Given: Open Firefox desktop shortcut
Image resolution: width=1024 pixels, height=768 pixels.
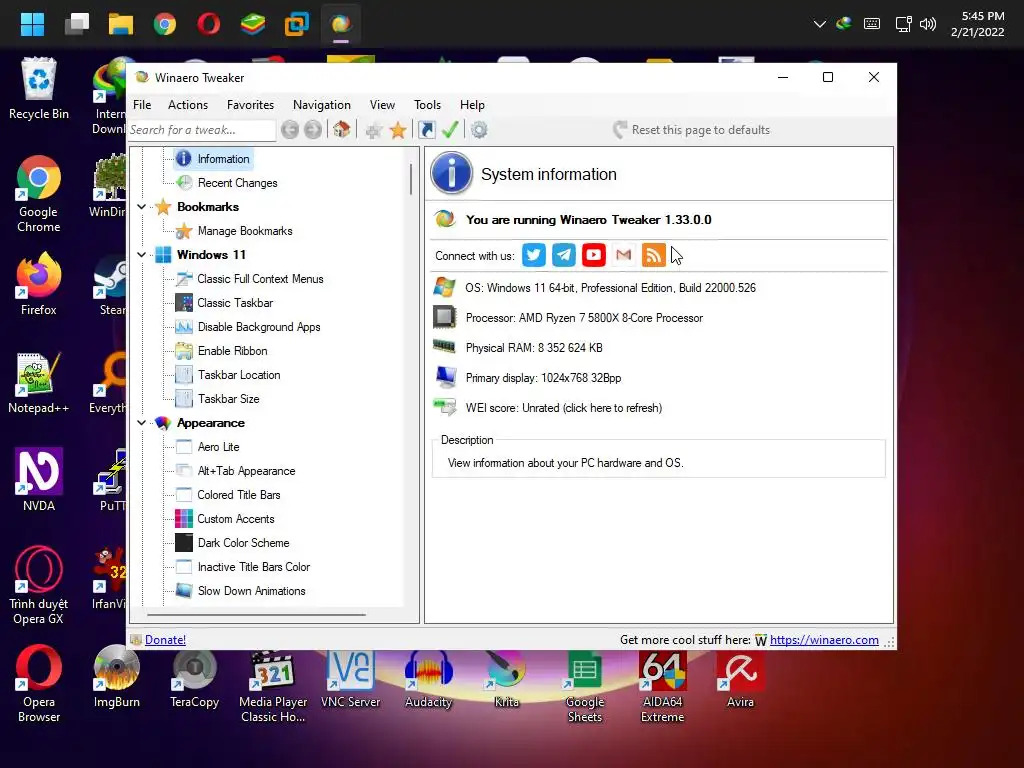Looking at the screenshot, I should click(x=39, y=284).
